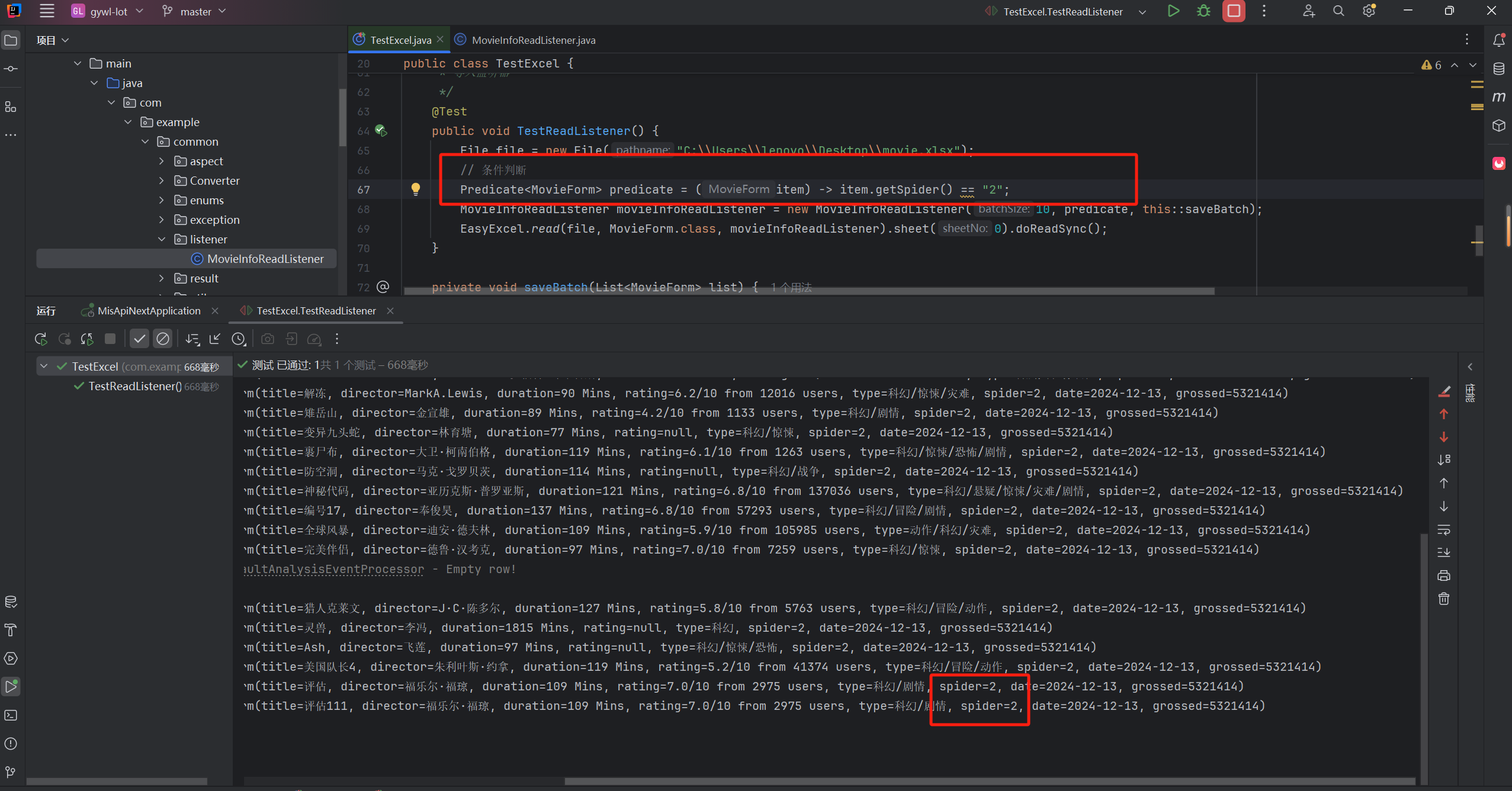Viewport: 1512px width, 791px height.
Task: Open Search Everywhere magnifier icon
Action: (x=1338, y=11)
